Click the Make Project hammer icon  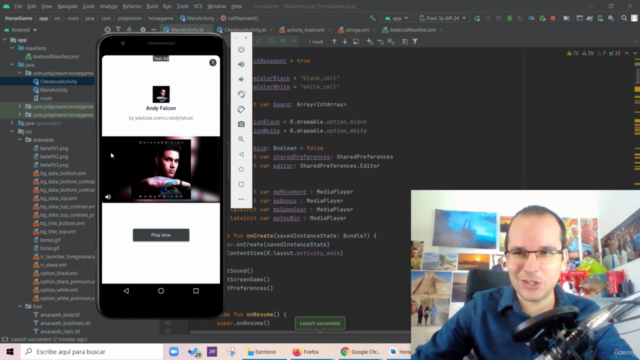(372, 18)
